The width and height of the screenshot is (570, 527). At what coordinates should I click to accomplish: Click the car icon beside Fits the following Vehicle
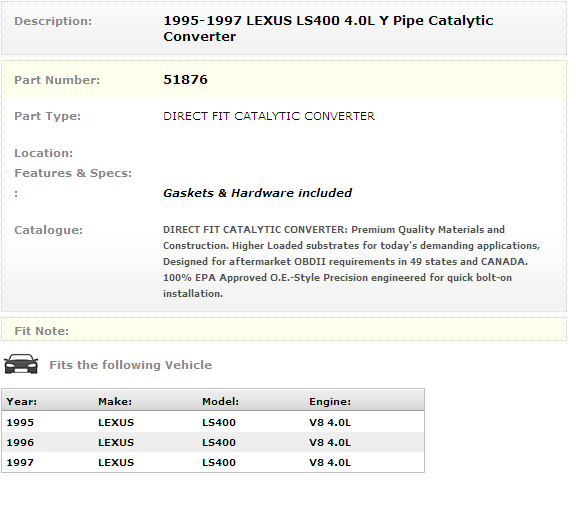pyautogui.click(x=21, y=364)
